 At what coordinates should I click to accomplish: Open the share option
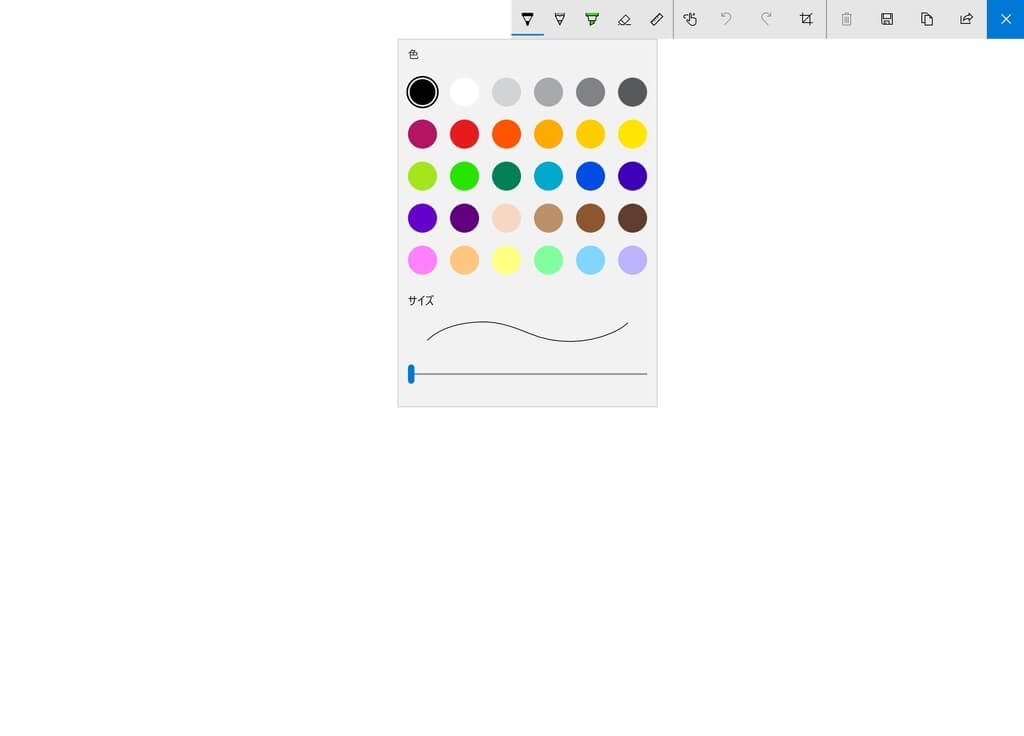coord(966,19)
